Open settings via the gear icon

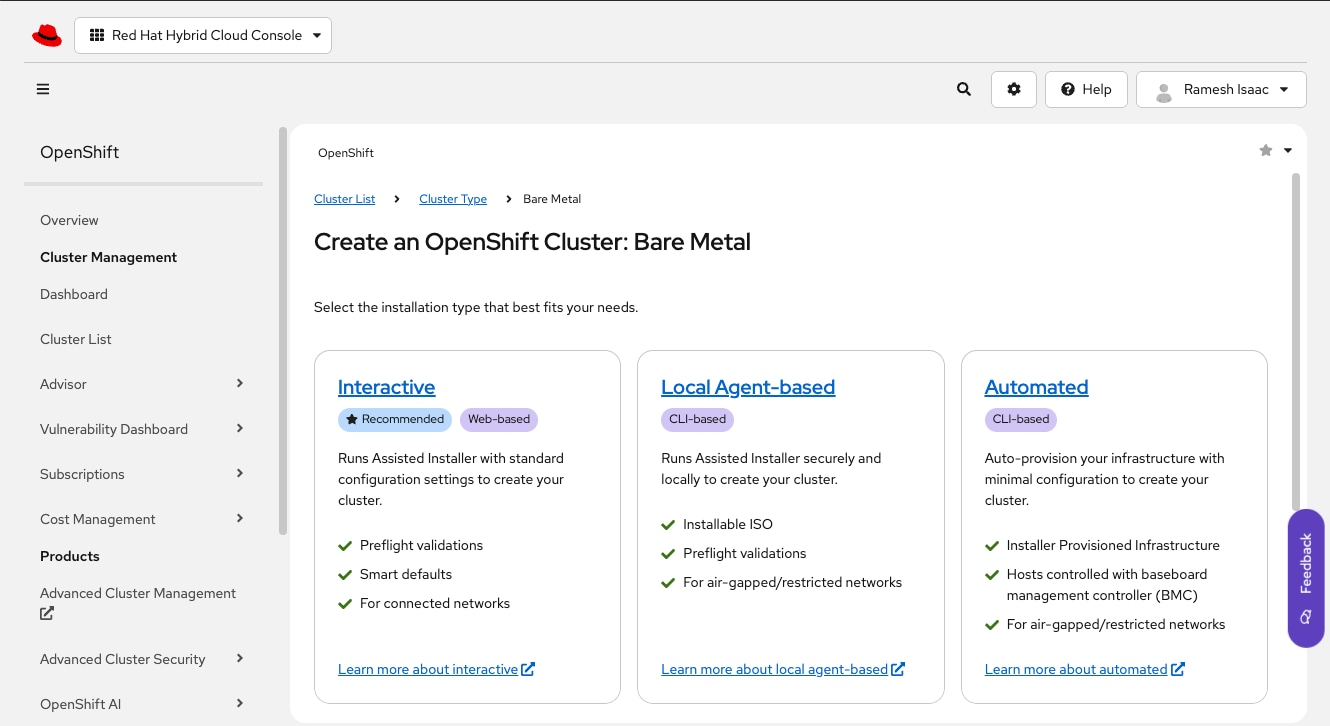[1014, 89]
